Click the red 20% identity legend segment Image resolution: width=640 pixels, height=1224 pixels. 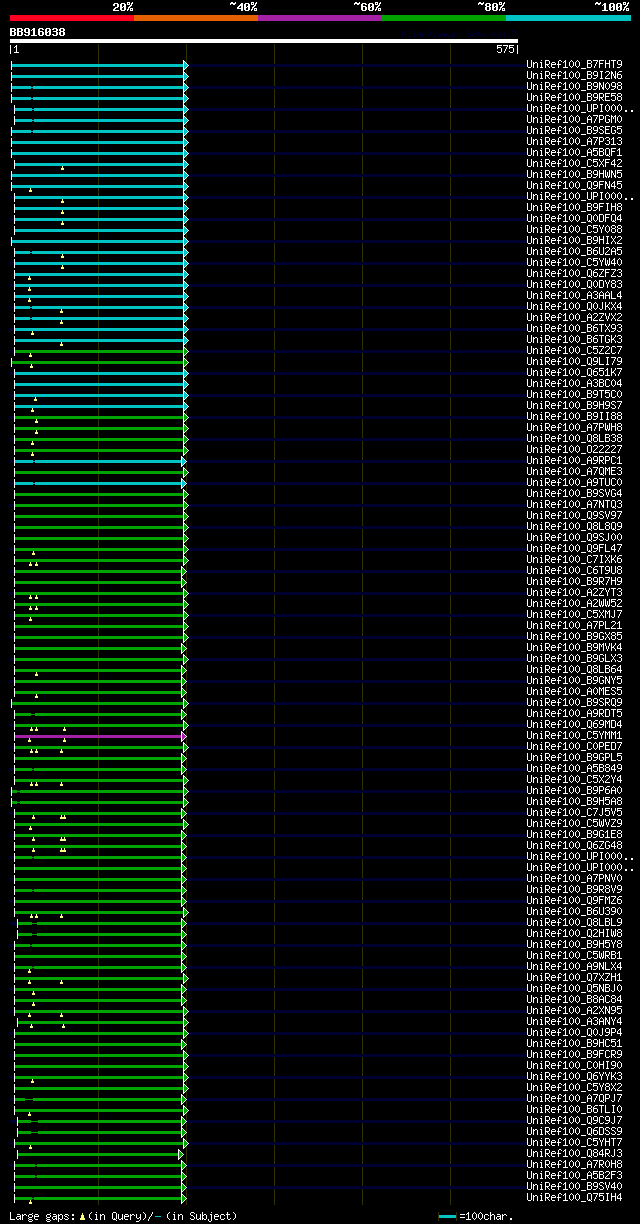[x=72, y=17]
